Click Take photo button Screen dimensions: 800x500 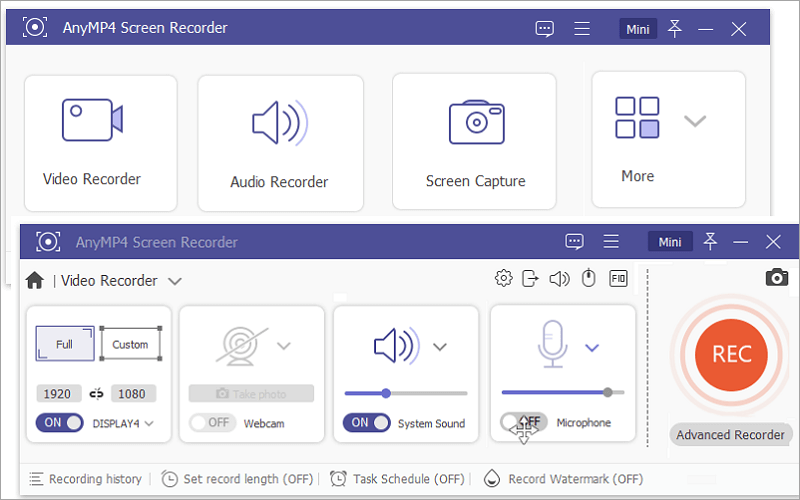click(x=251, y=393)
